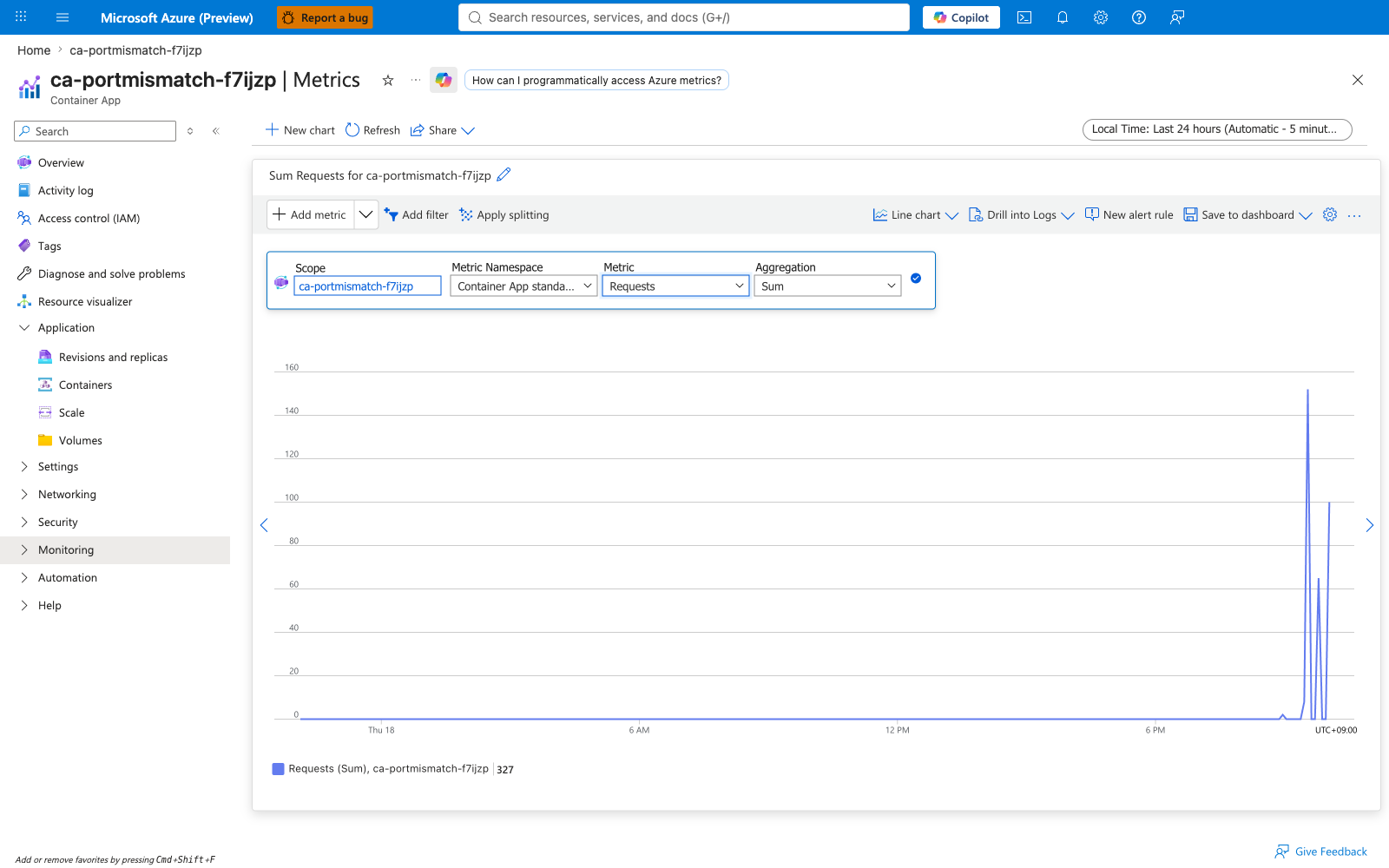1389x868 pixels.
Task: Click New alert rule
Action: (1129, 214)
